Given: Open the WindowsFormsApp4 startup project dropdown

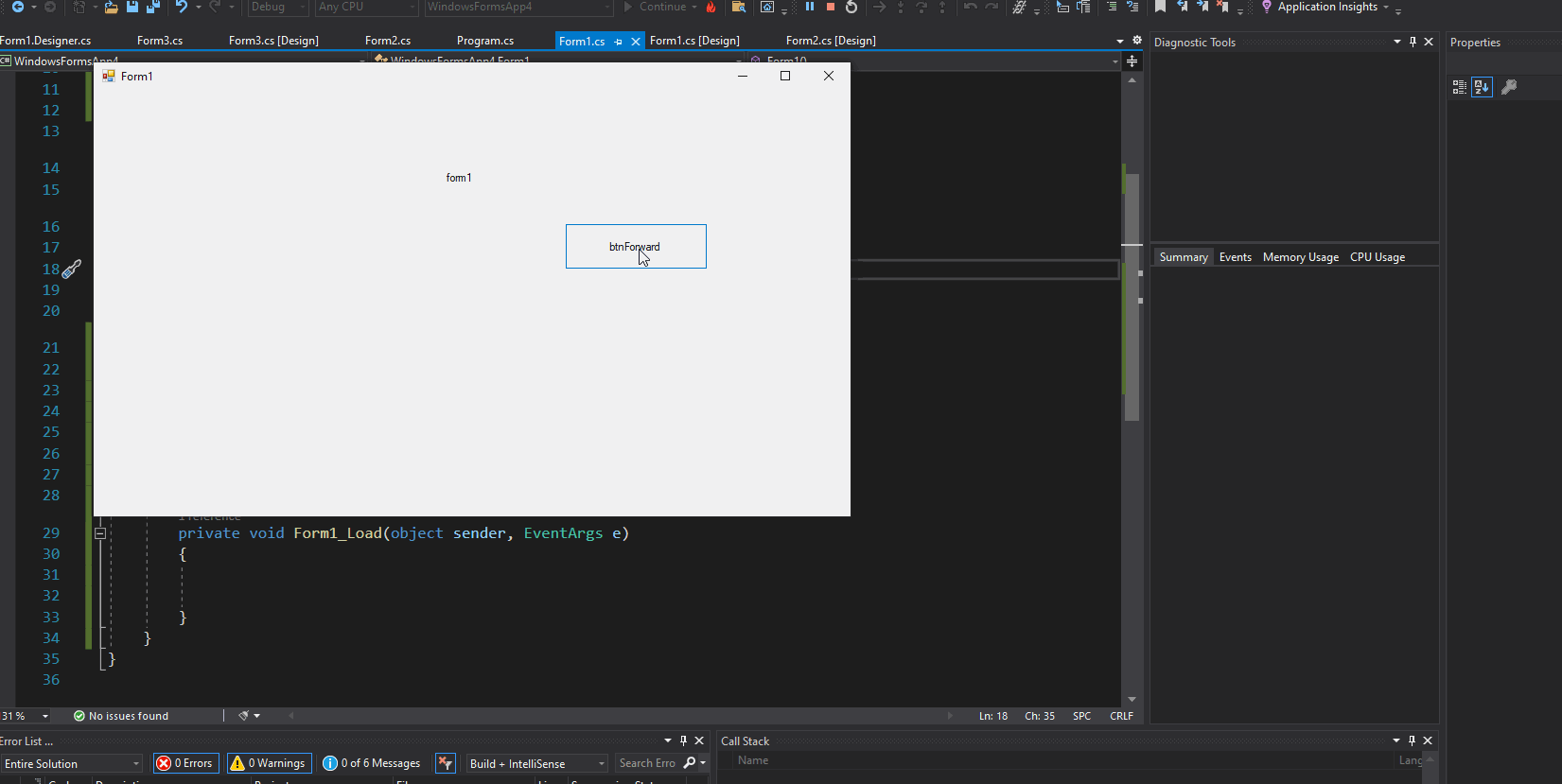Looking at the screenshot, I should point(518,7).
